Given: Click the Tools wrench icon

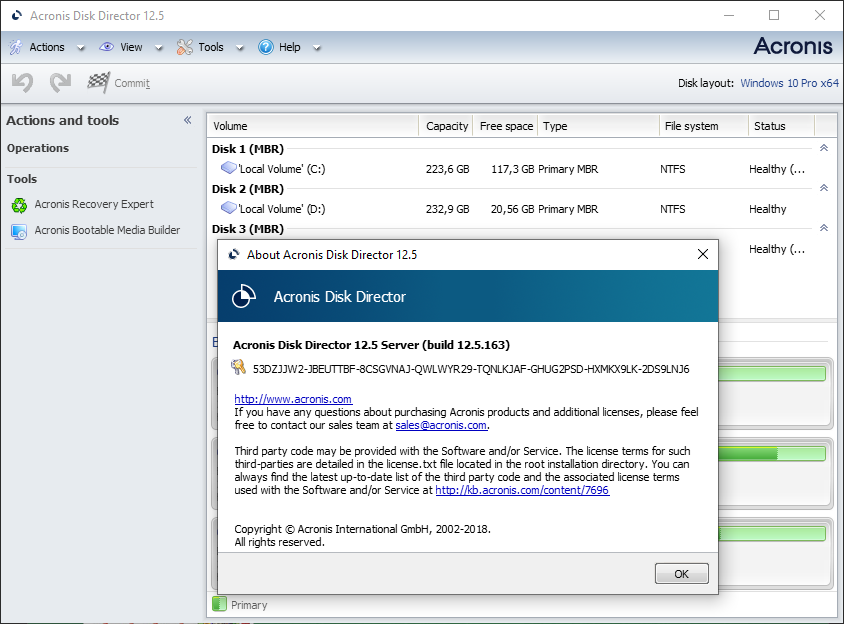Looking at the screenshot, I should click(x=185, y=47).
